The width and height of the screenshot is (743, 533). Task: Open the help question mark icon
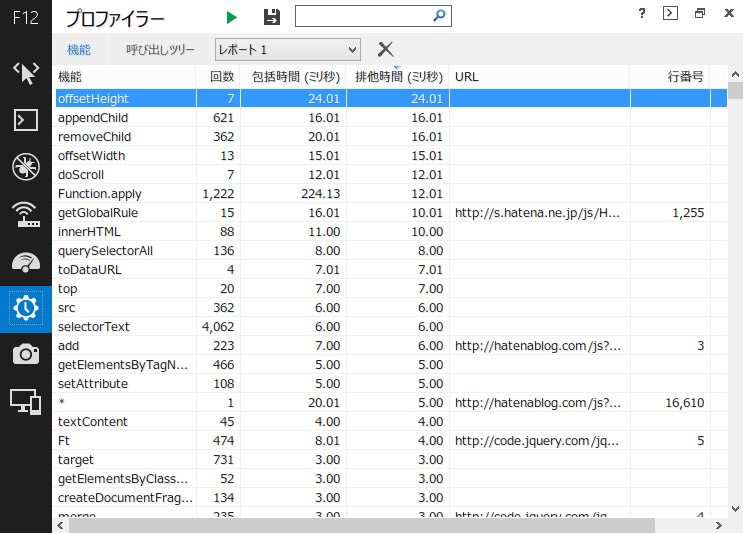click(642, 13)
